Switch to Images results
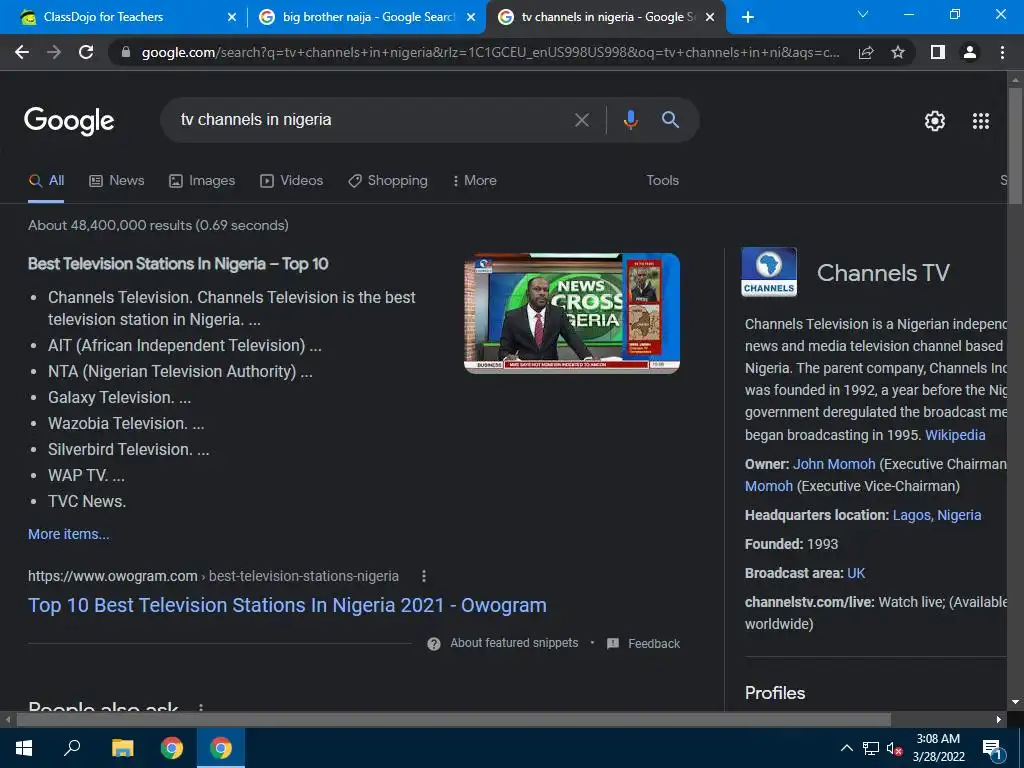Image resolution: width=1024 pixels, height=768 pixels. tap(202, 181)
